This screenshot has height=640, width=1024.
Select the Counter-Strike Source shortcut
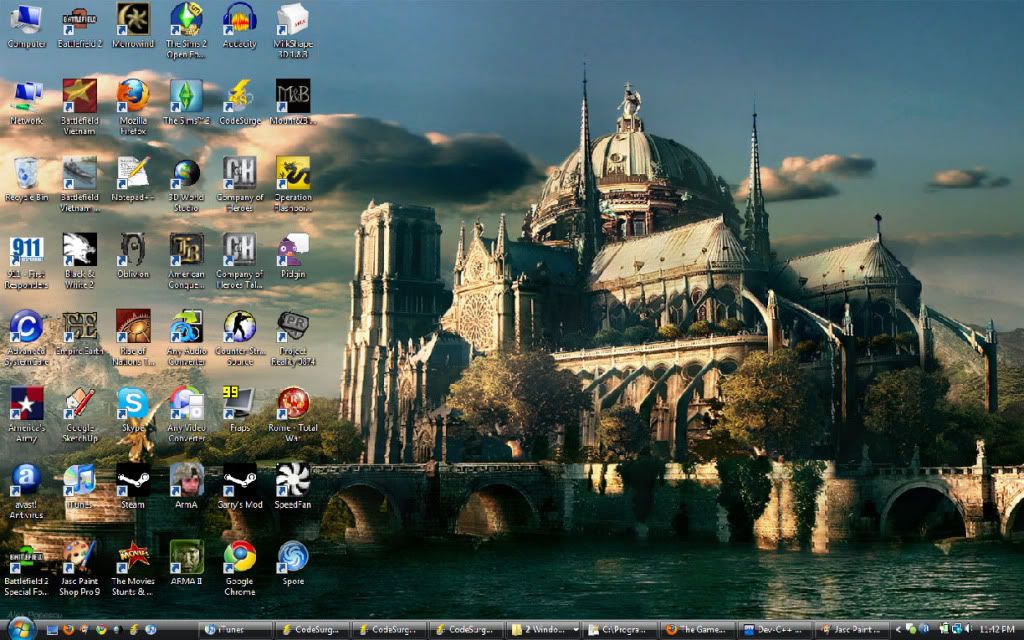(240, 338)
